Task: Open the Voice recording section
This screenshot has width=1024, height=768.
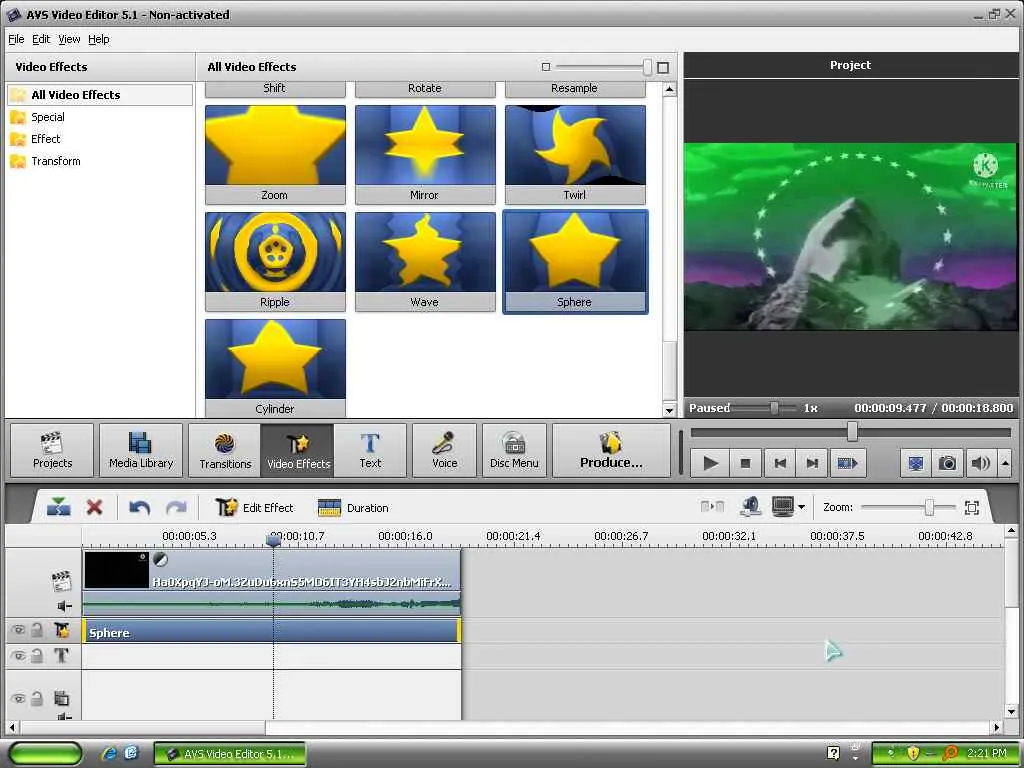Action: tap(445, 450)
